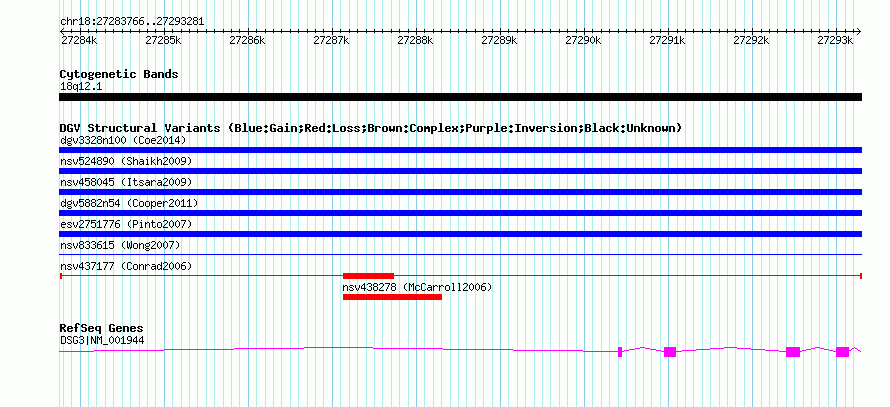
Task: Open the RefSeq Genes track heading
Action: click(102, 329)
